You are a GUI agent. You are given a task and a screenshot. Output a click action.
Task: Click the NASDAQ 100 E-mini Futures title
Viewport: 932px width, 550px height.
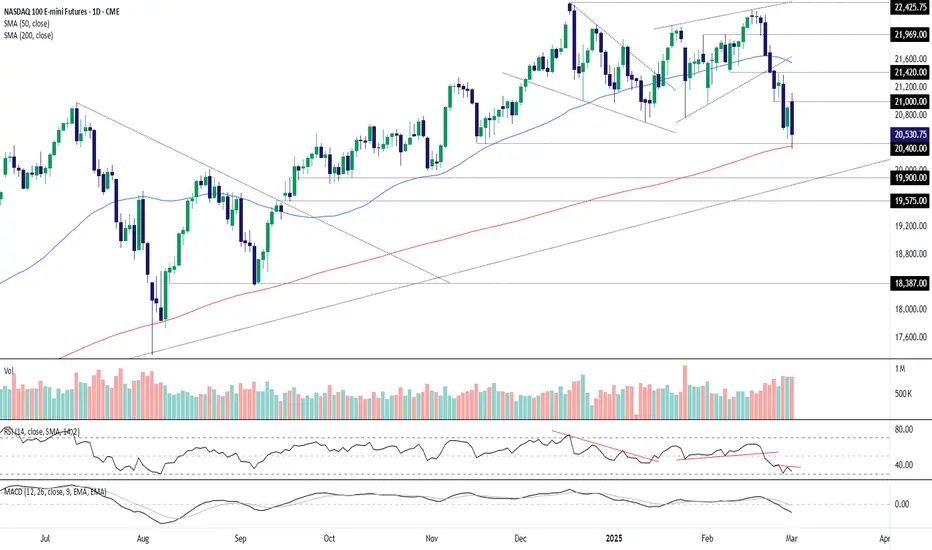tap(62, 11)
